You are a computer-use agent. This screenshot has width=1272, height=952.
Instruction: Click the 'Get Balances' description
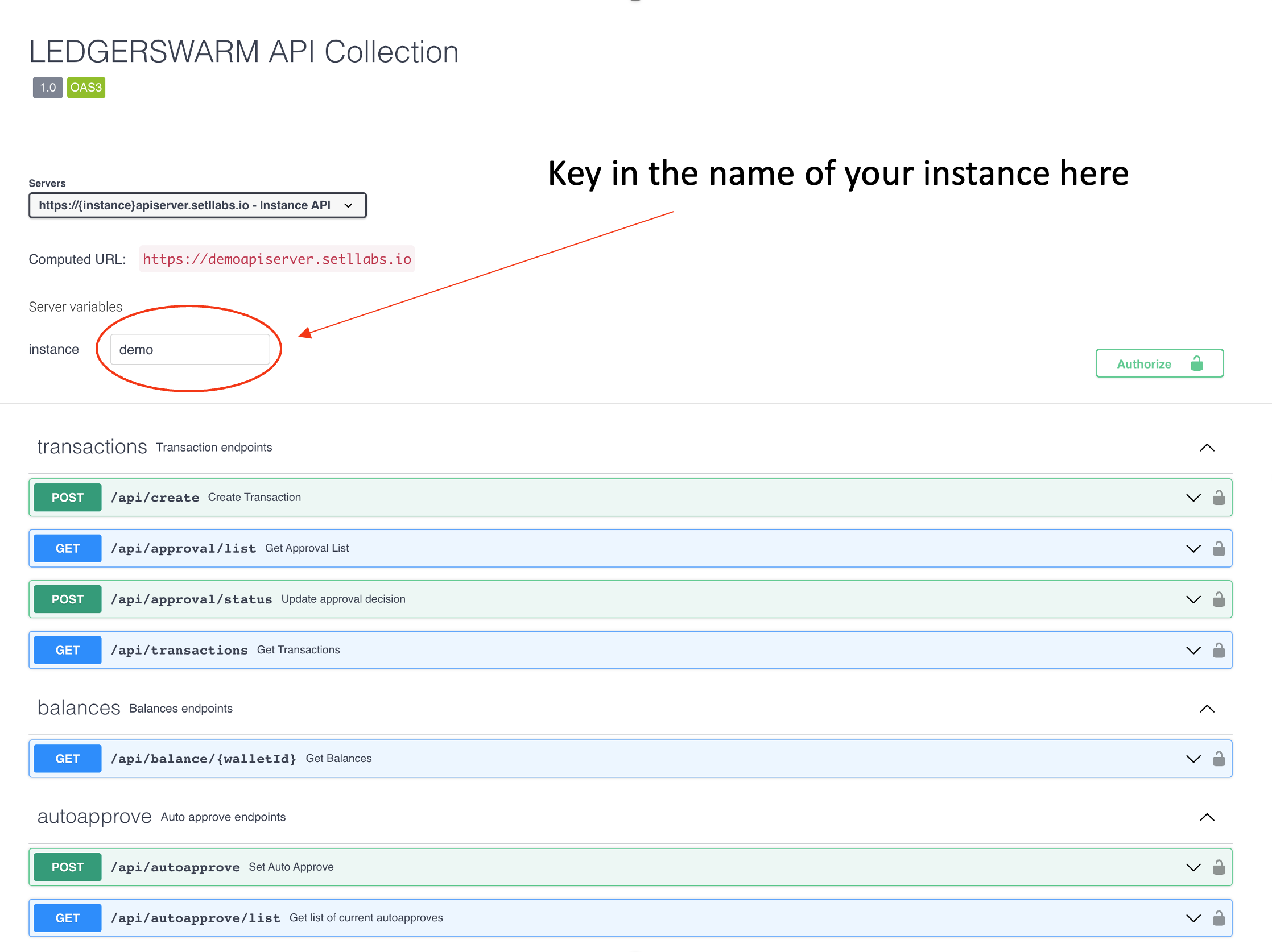(x=338, y=758)
